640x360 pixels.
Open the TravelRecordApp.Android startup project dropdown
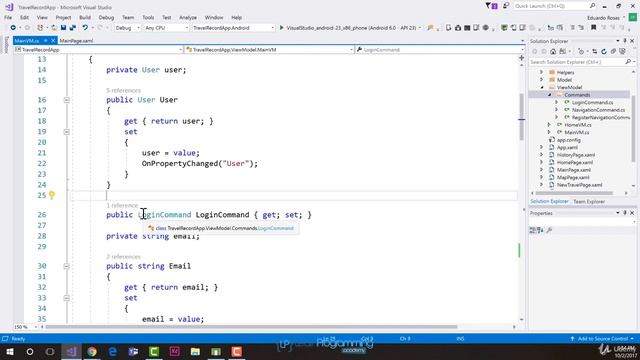233,28
